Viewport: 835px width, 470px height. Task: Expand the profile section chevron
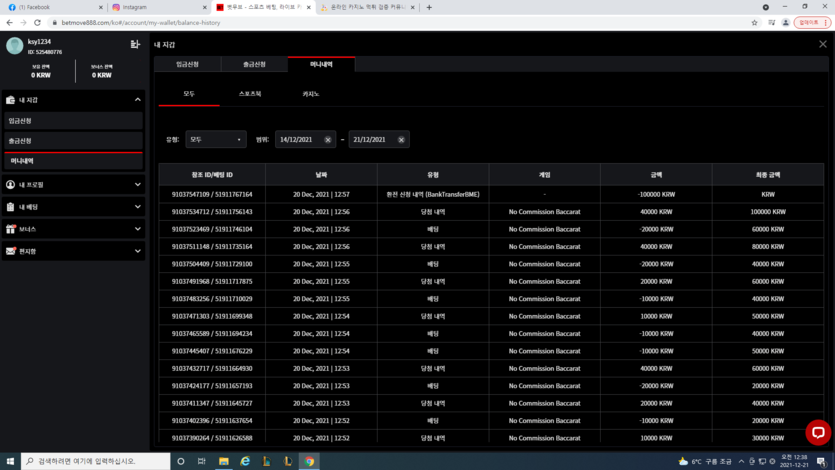coord(137,185)
